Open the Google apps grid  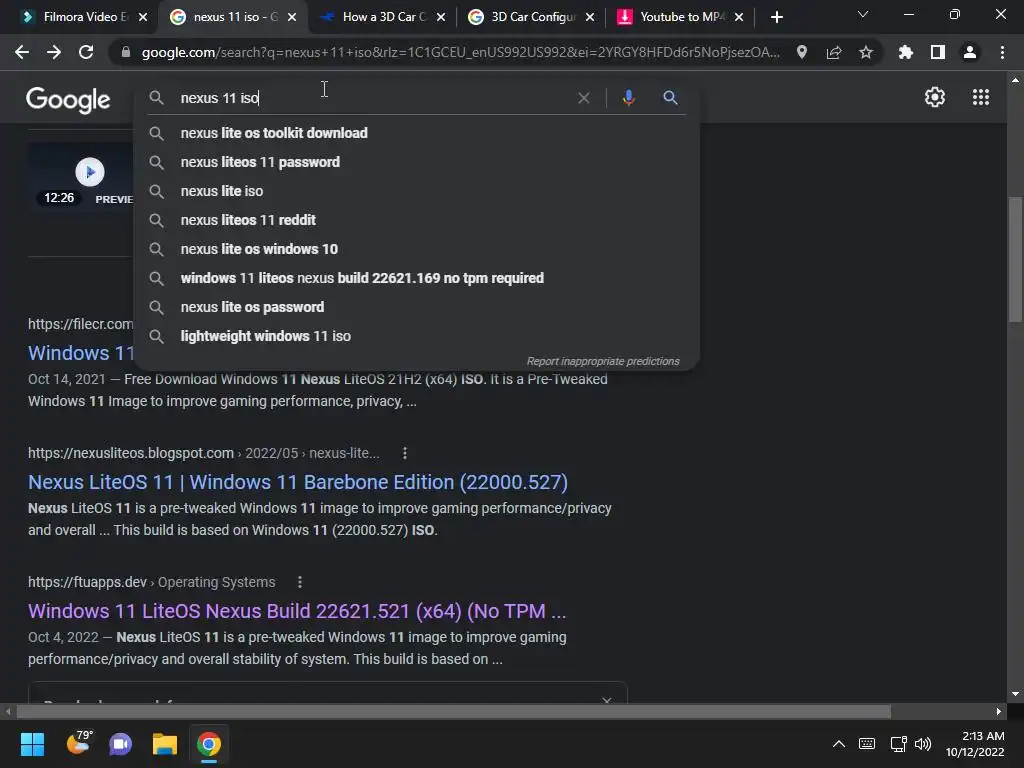tap(981, 97)
